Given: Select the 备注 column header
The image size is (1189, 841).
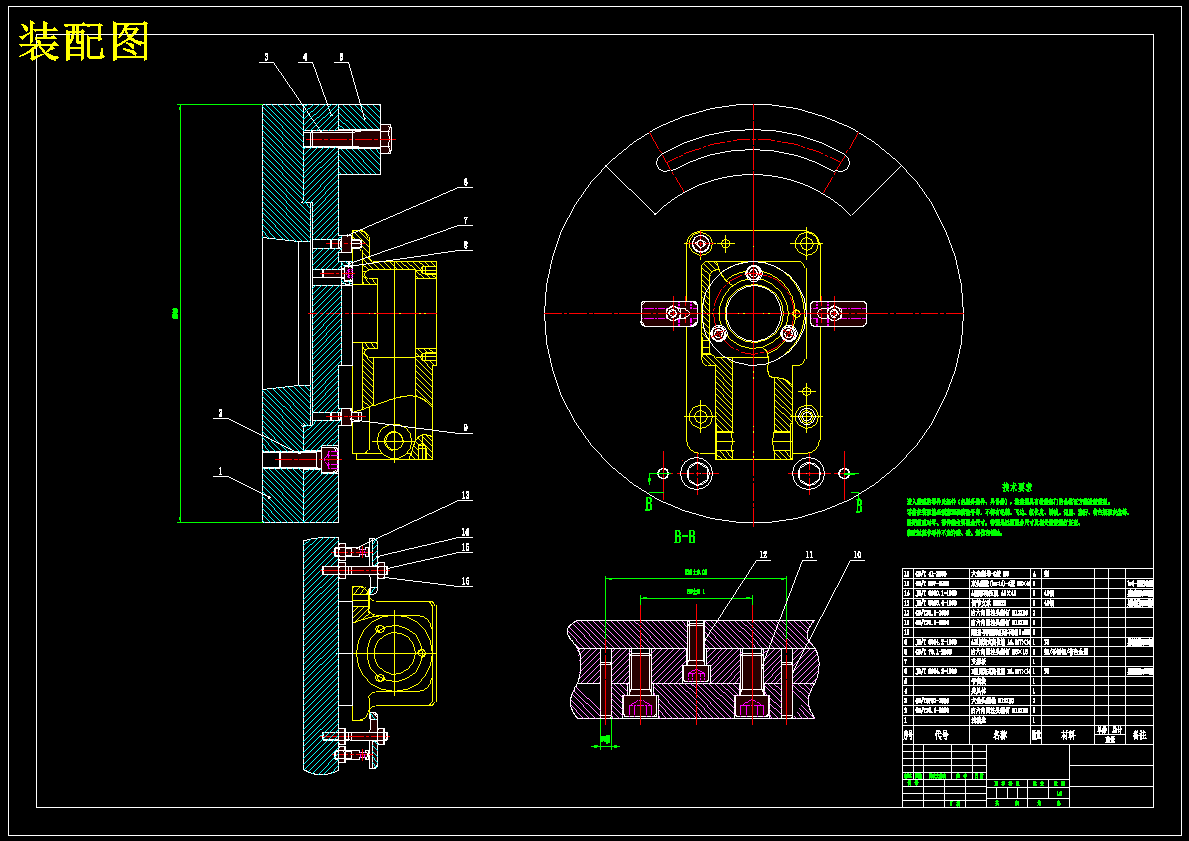Looking at the screenshot, I should point(1139,735).
